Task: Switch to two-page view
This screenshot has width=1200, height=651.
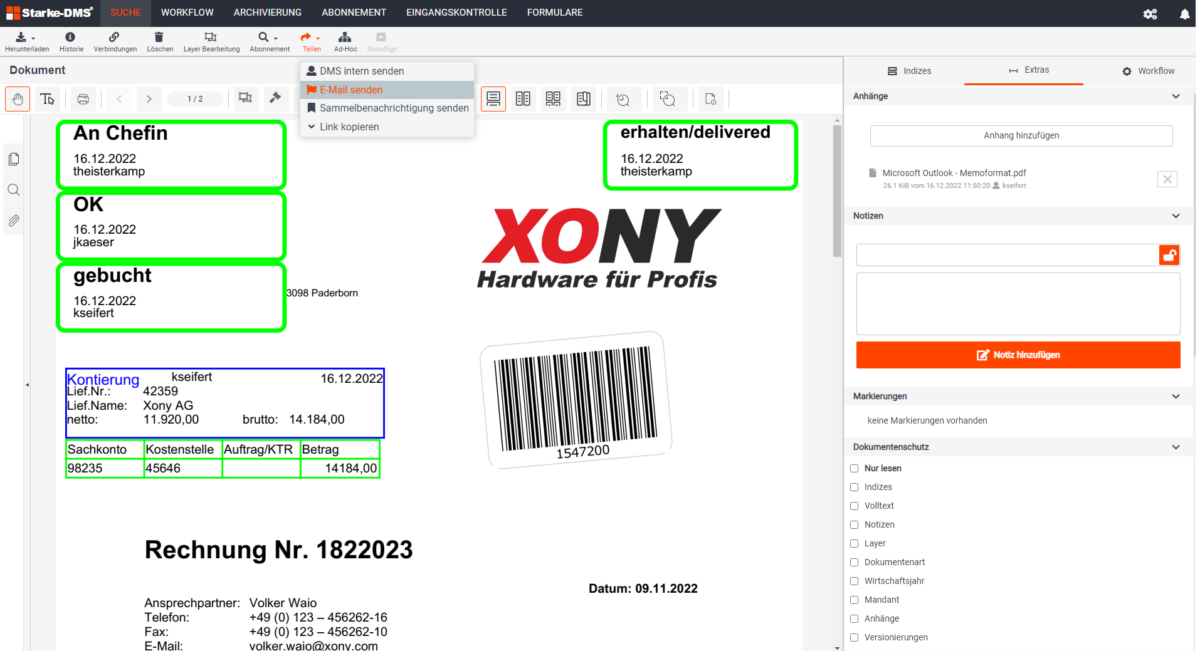Action: tap(523, 99)
